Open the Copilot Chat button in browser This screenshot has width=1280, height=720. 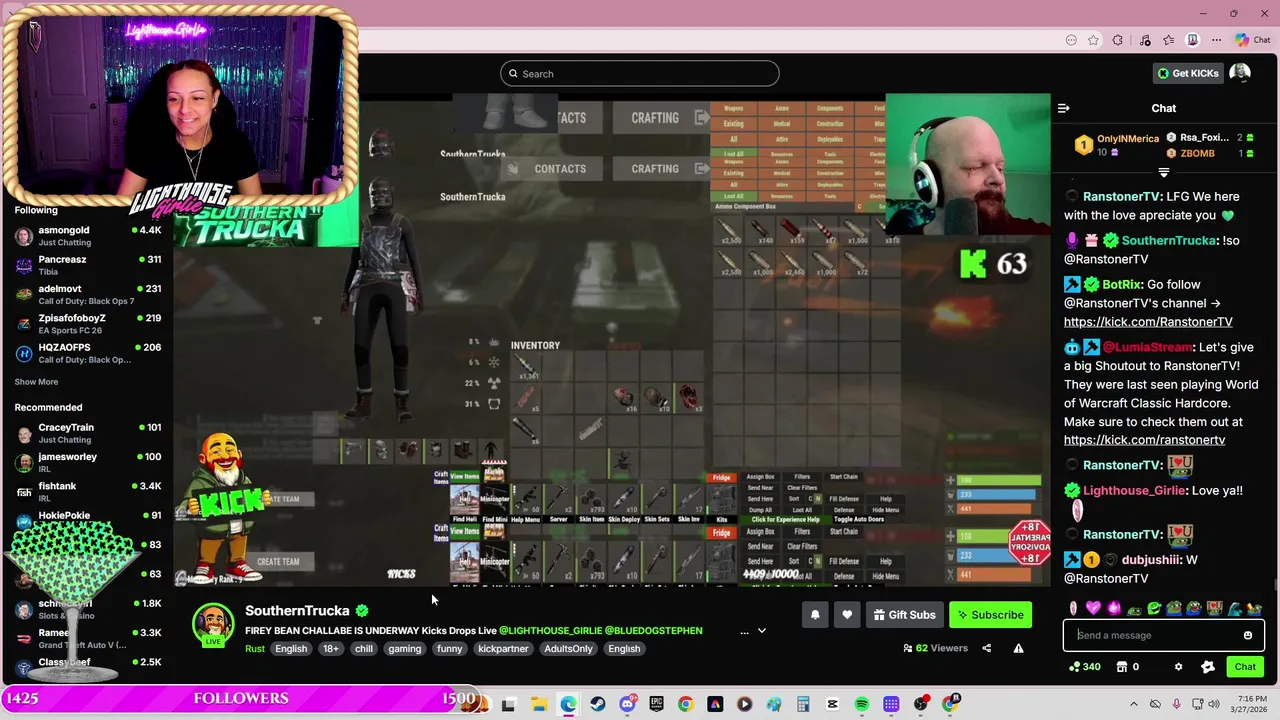[x=1253, y=40]
